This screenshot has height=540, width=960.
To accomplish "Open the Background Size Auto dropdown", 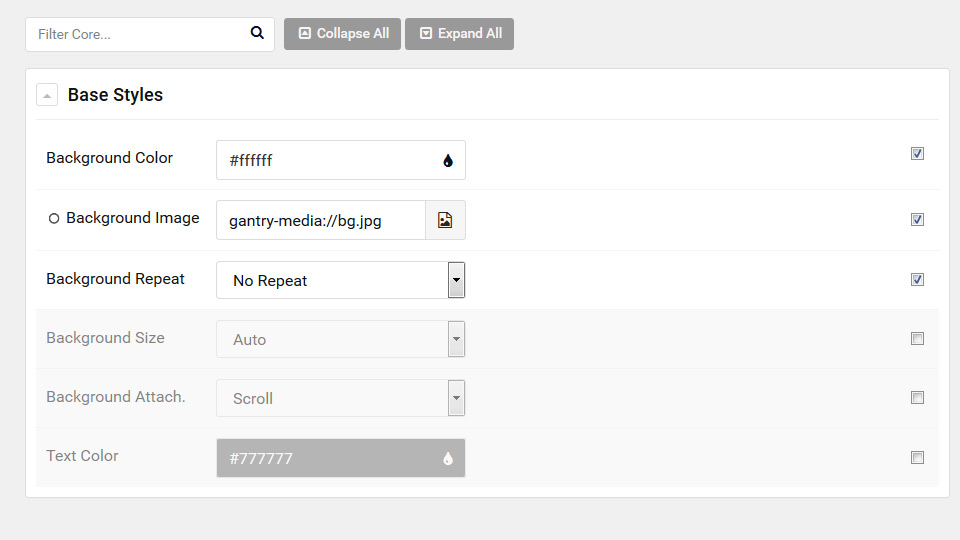I will click(340, 339).
